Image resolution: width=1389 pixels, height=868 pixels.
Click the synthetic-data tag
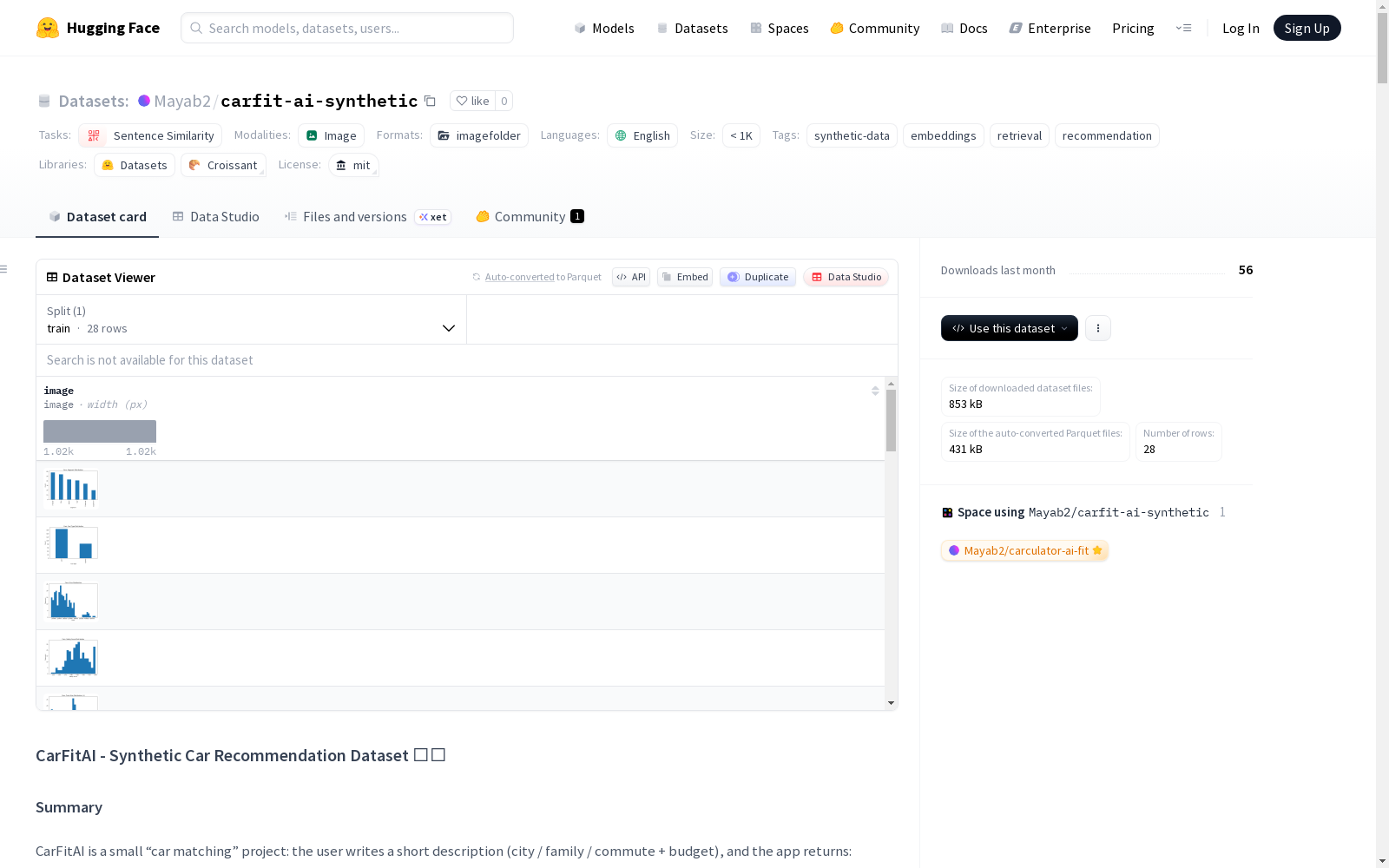(852, 135)
